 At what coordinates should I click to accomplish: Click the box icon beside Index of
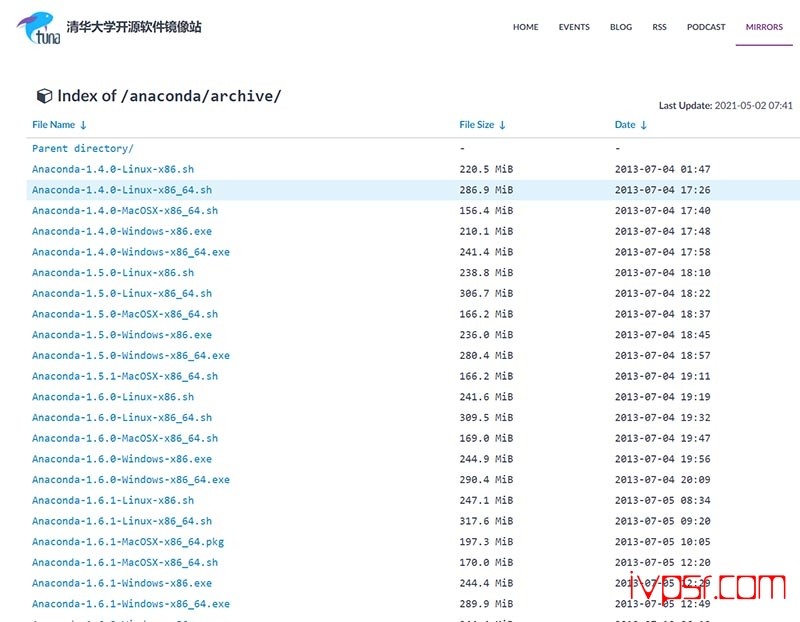[x=44, y=96]
